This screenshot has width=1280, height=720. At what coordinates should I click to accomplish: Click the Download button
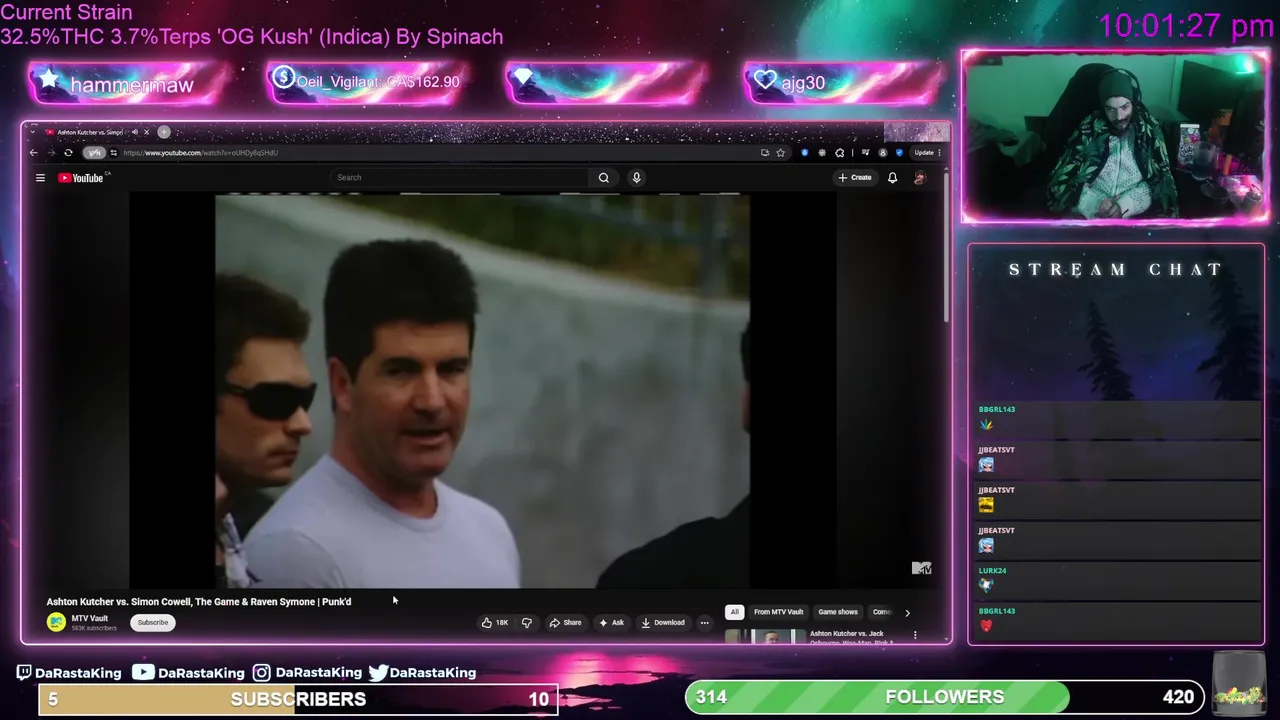pyautogui.click(x=663, y=622)
